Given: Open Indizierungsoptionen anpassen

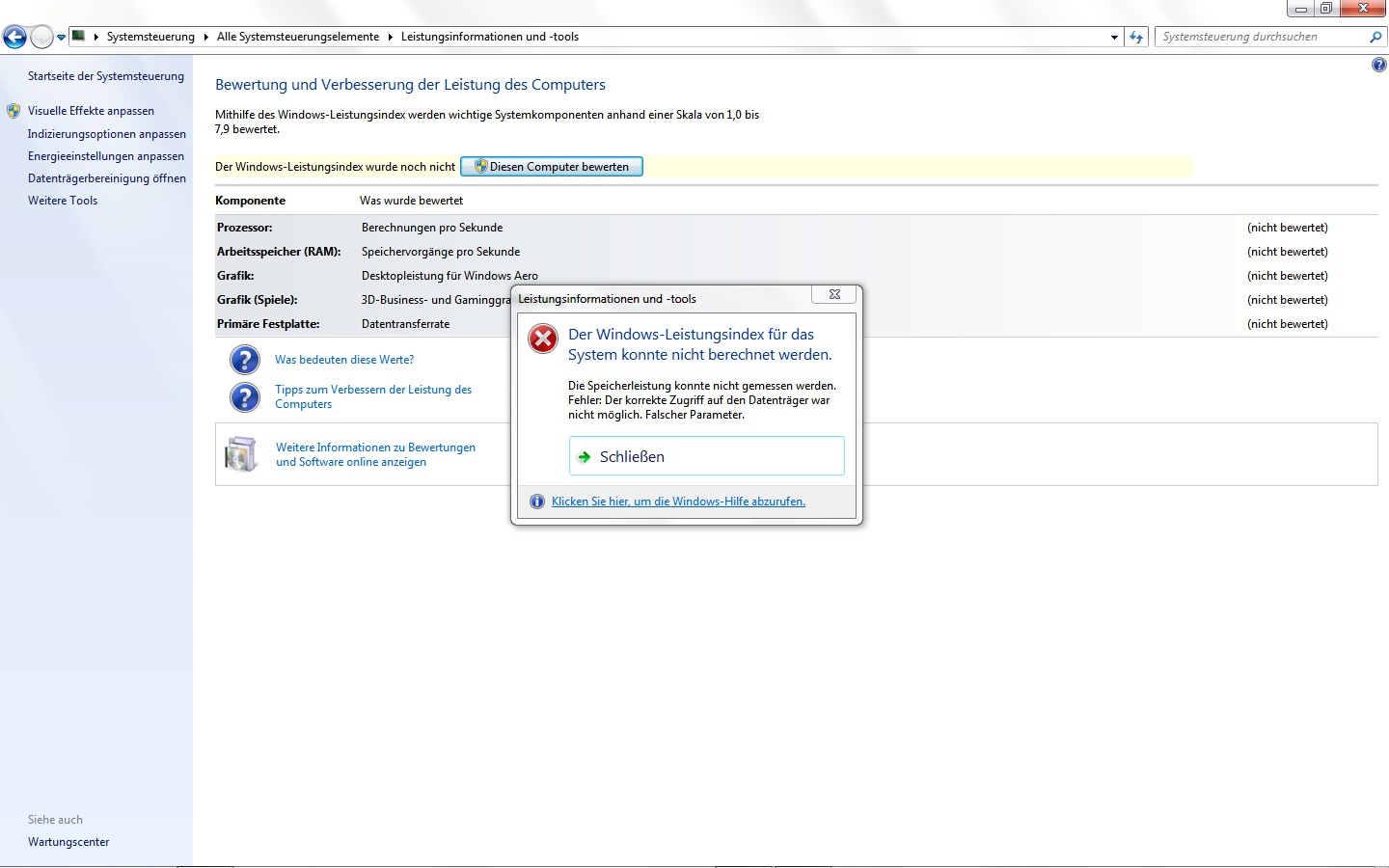Looking at the screenshot, I should (x=107, y=134).
